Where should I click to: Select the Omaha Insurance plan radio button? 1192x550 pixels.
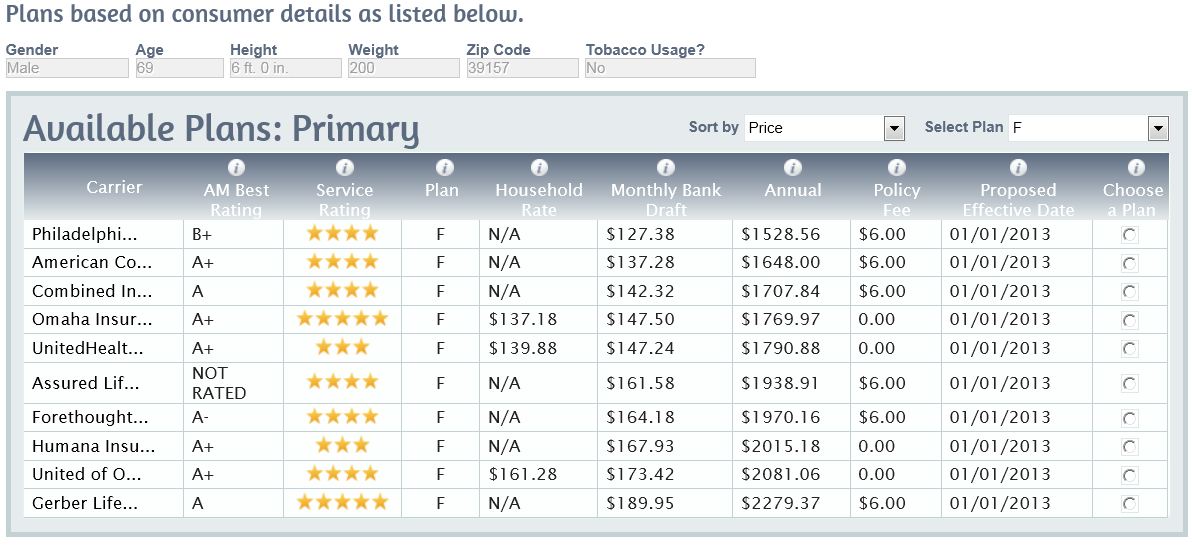click(x=1130, y=320)
